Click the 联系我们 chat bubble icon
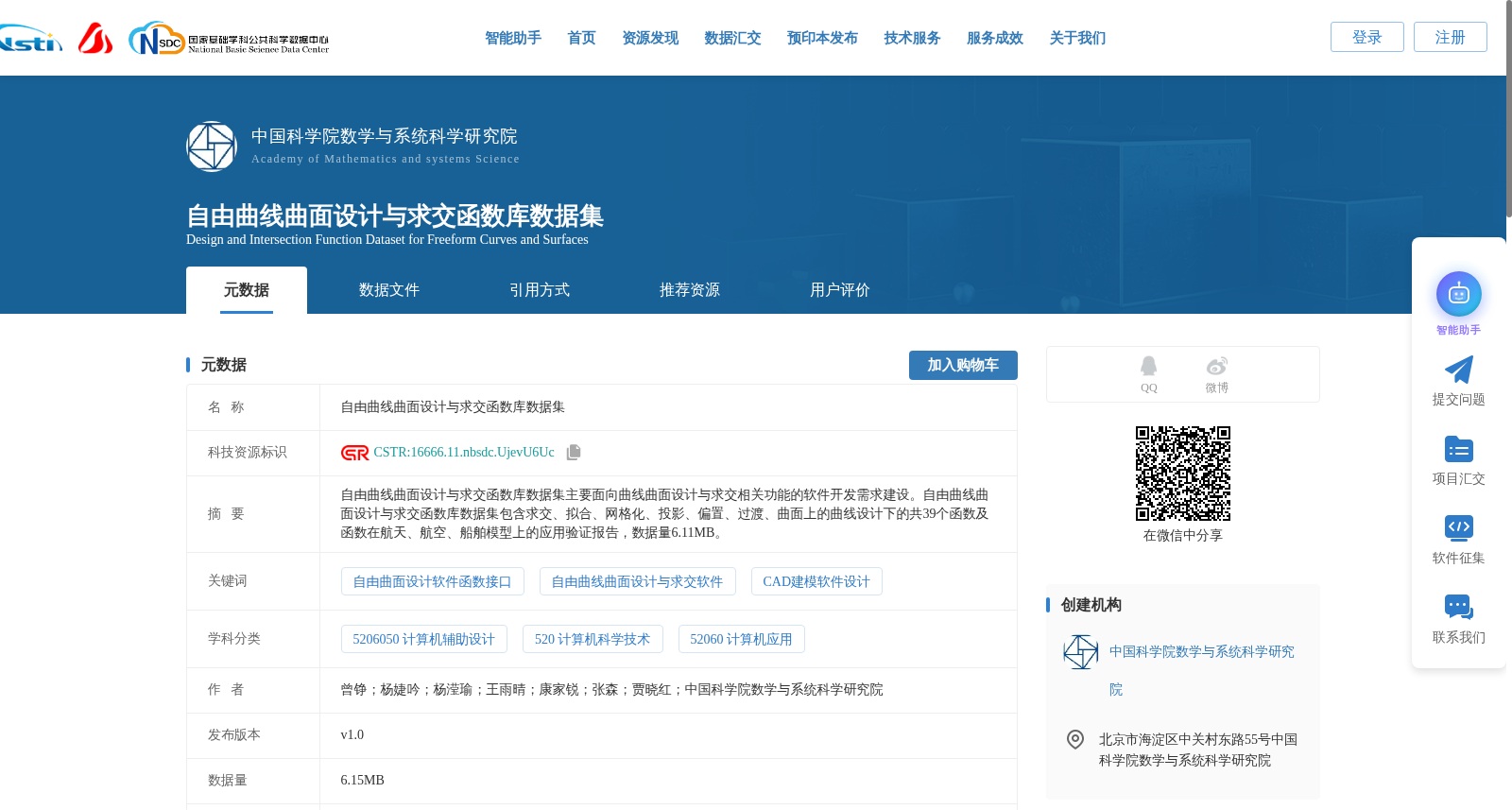Screen dimensions: 1512x810 pos(1459,607)
